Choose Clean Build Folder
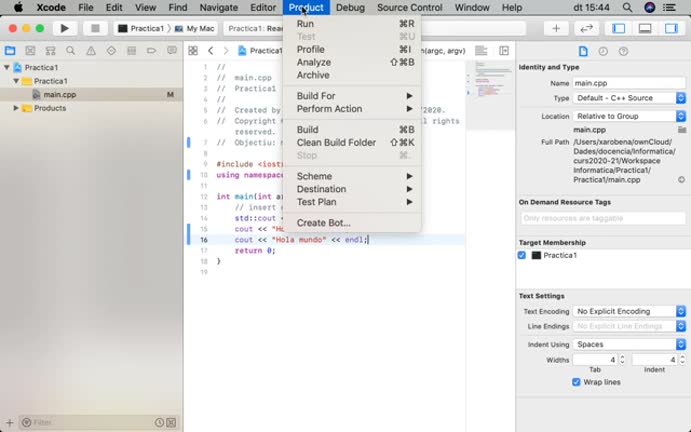Screen dimensions: 691x432 point(352,142)
